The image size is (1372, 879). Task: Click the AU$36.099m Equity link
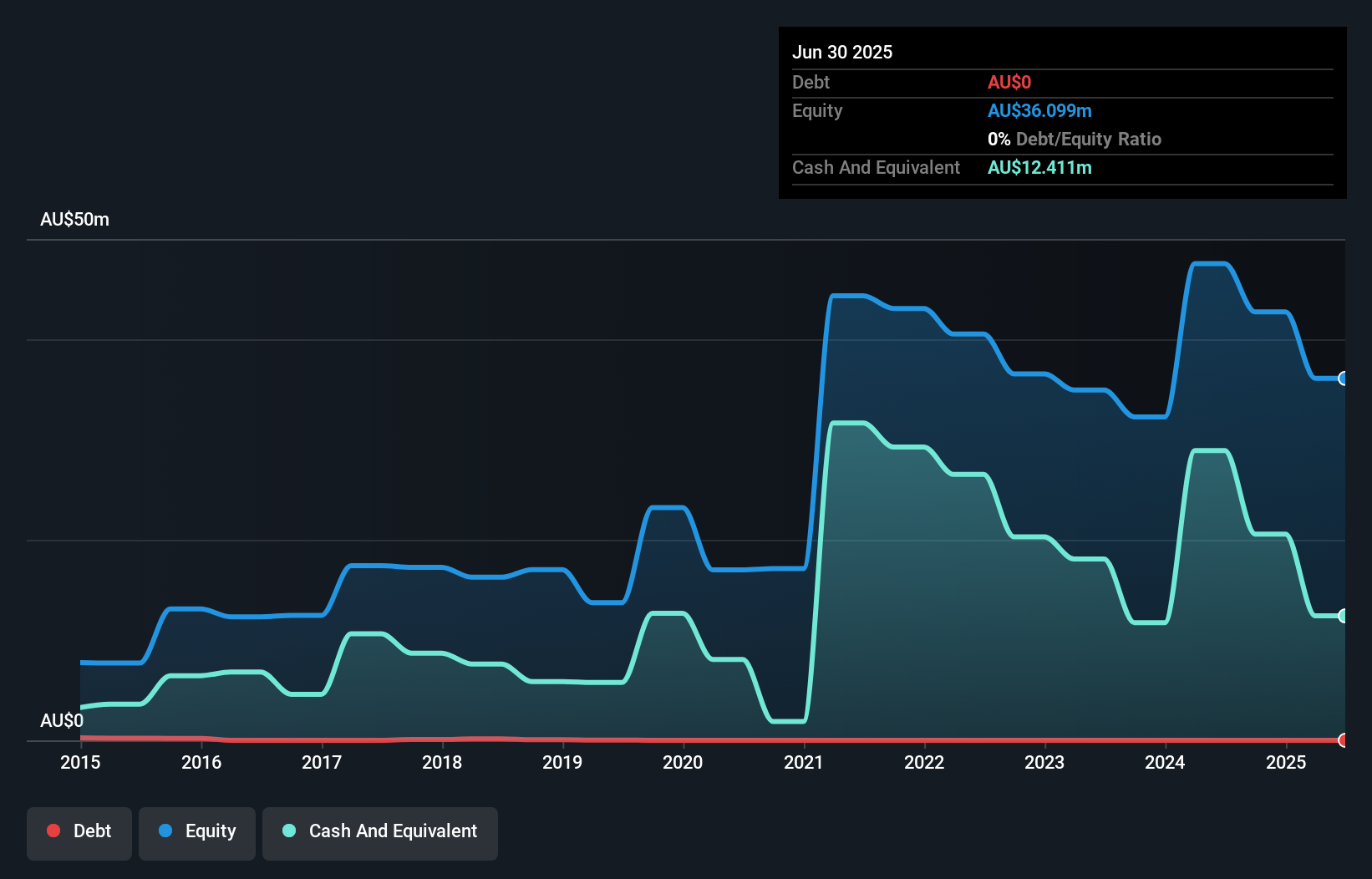pos(1040,110)
